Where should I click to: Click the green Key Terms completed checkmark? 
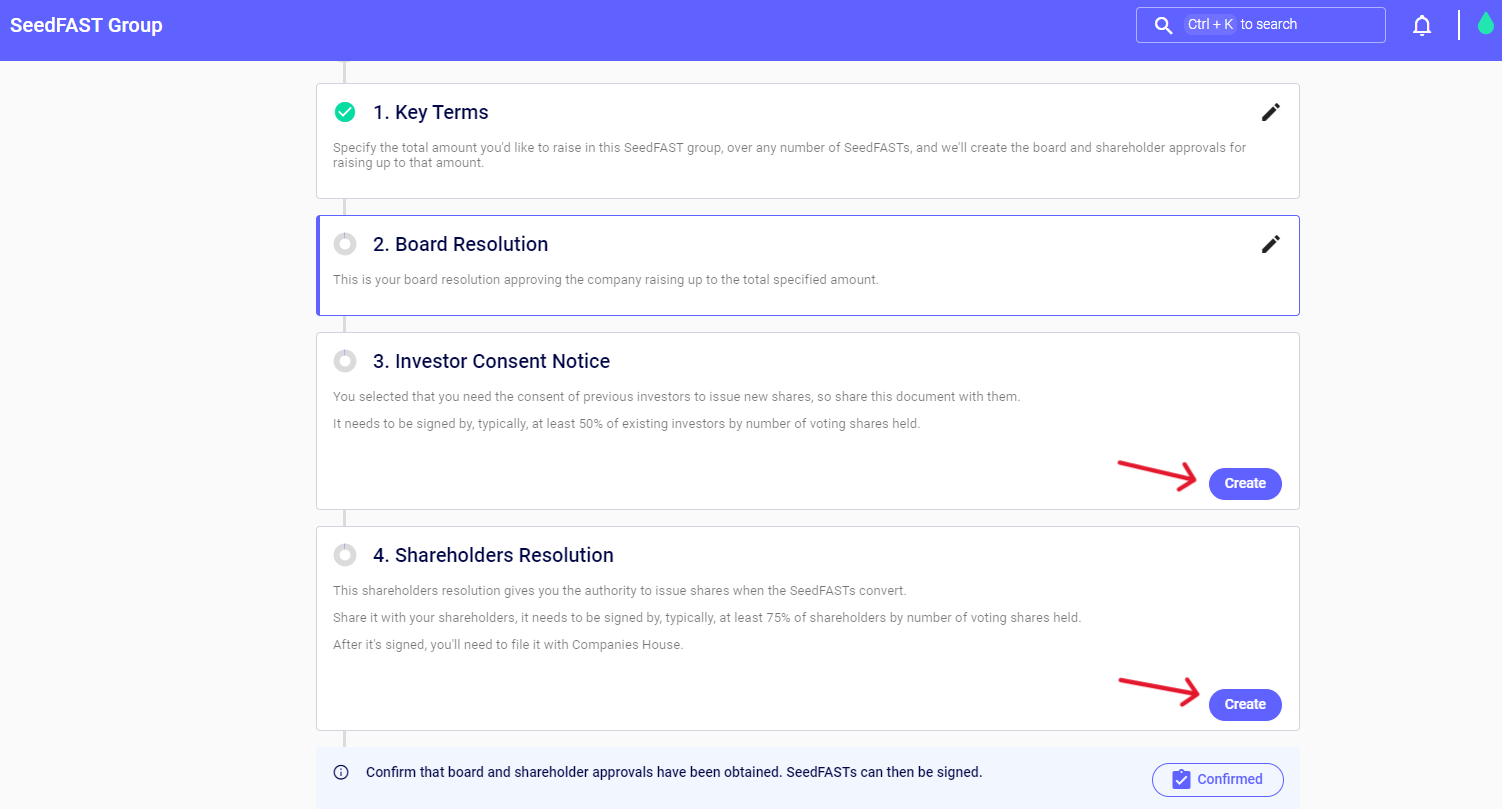345,112
